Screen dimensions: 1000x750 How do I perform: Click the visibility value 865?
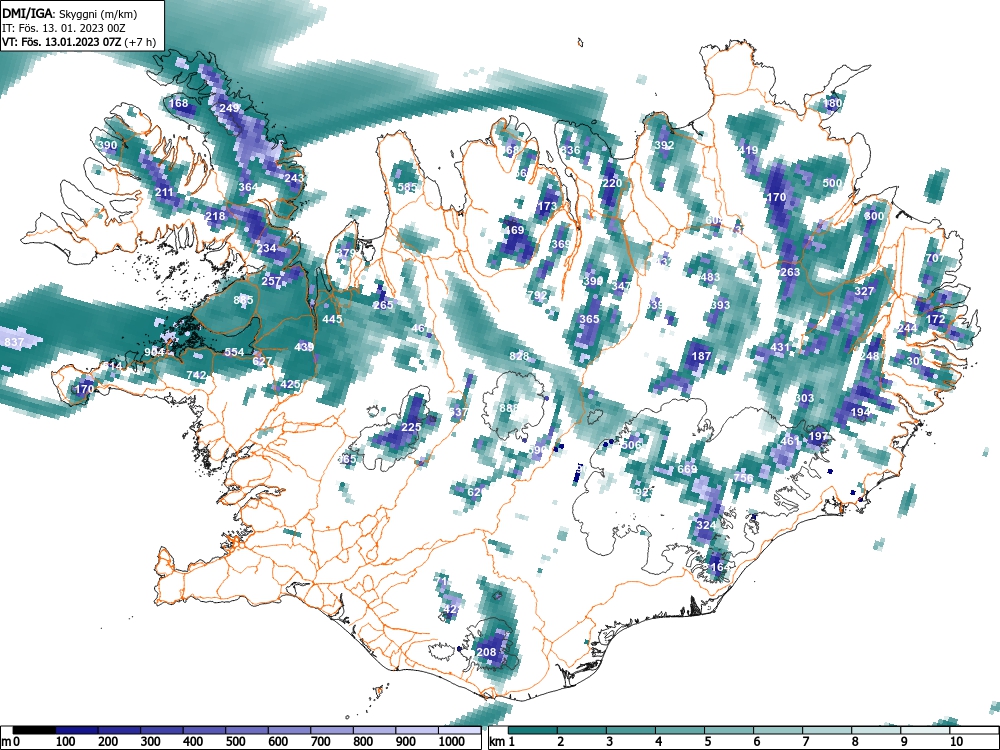244,300
